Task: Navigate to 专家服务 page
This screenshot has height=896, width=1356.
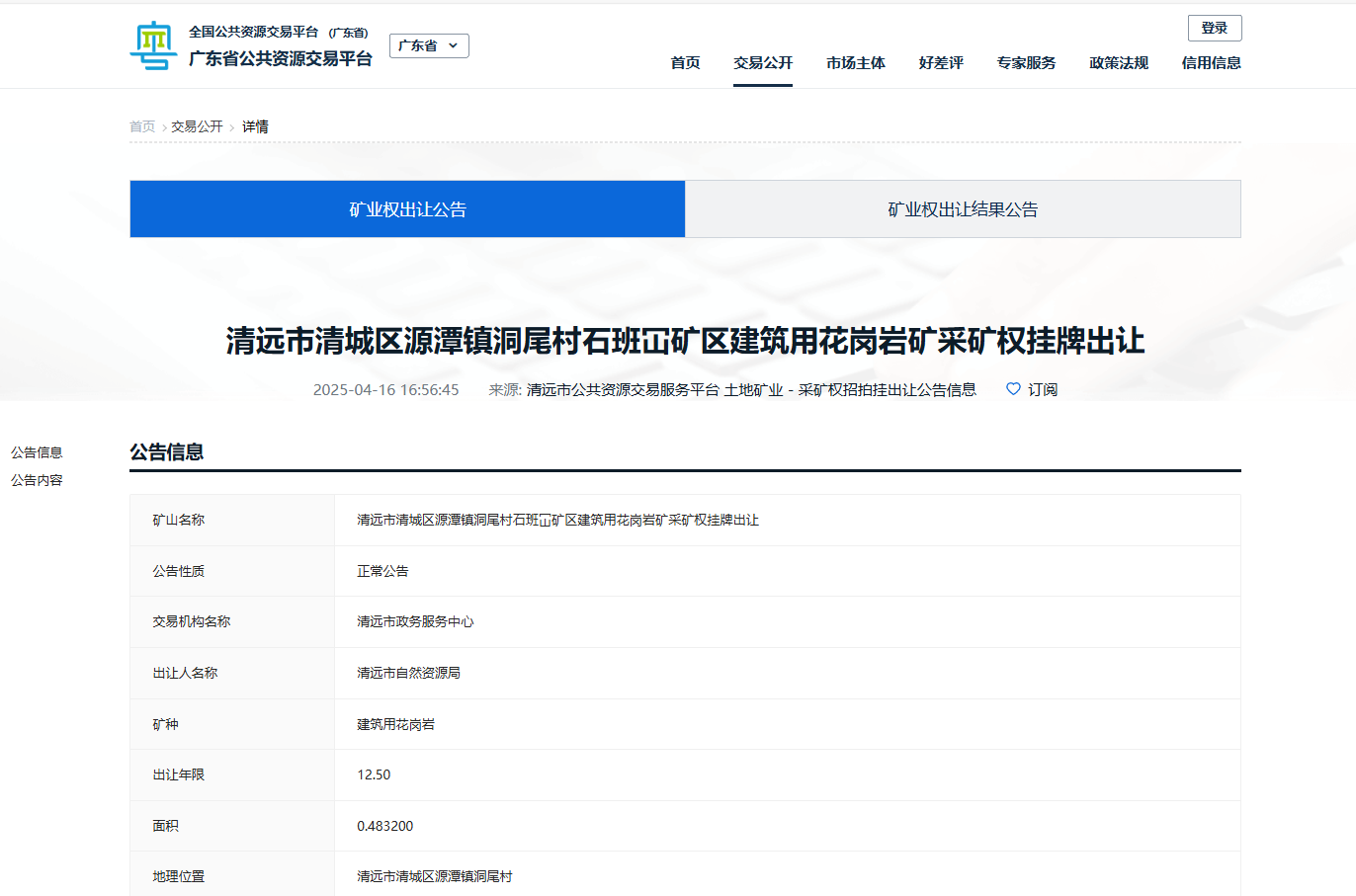Action: (x=1026, y=62)
